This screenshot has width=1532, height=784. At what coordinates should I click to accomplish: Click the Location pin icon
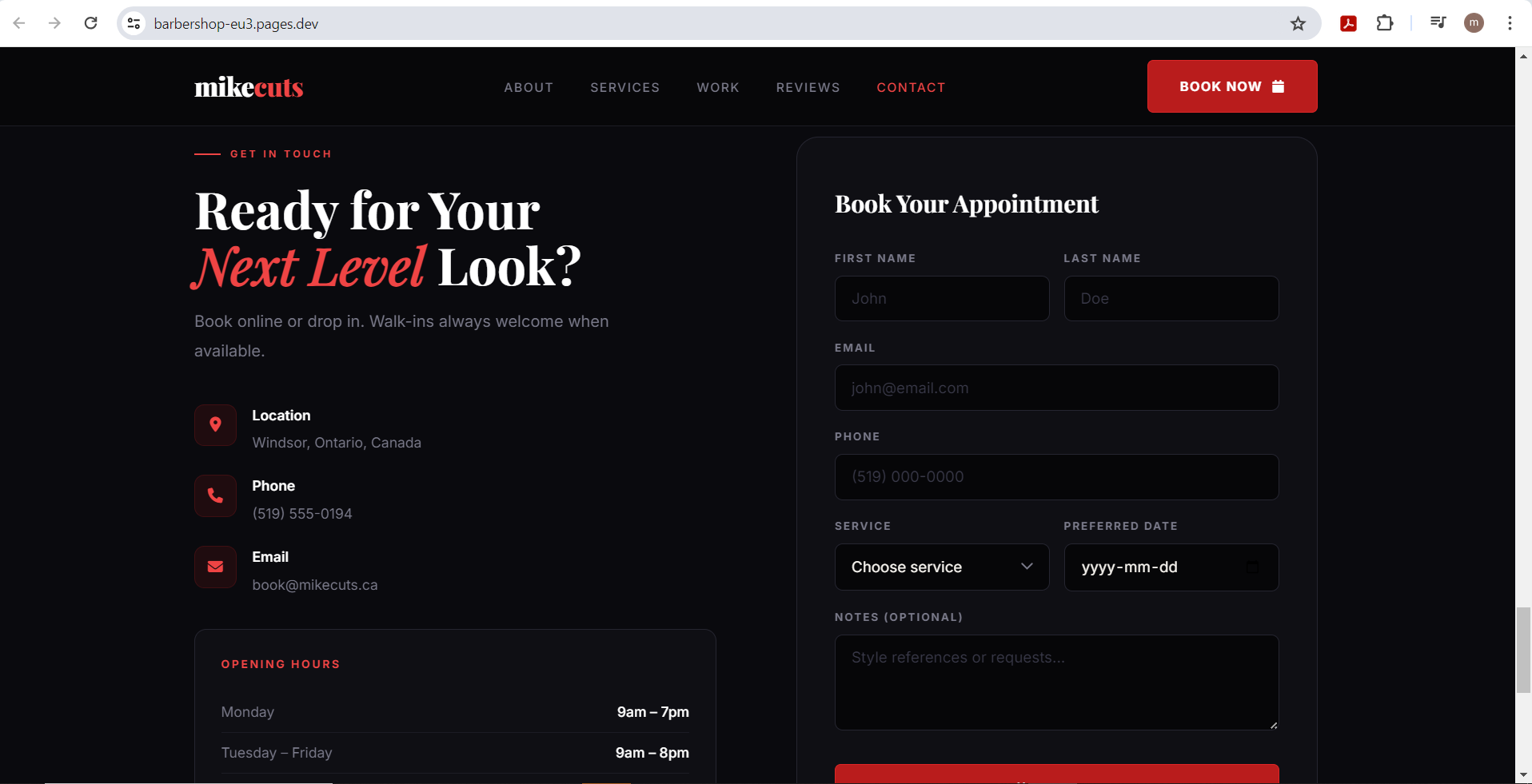pos(215,424)
